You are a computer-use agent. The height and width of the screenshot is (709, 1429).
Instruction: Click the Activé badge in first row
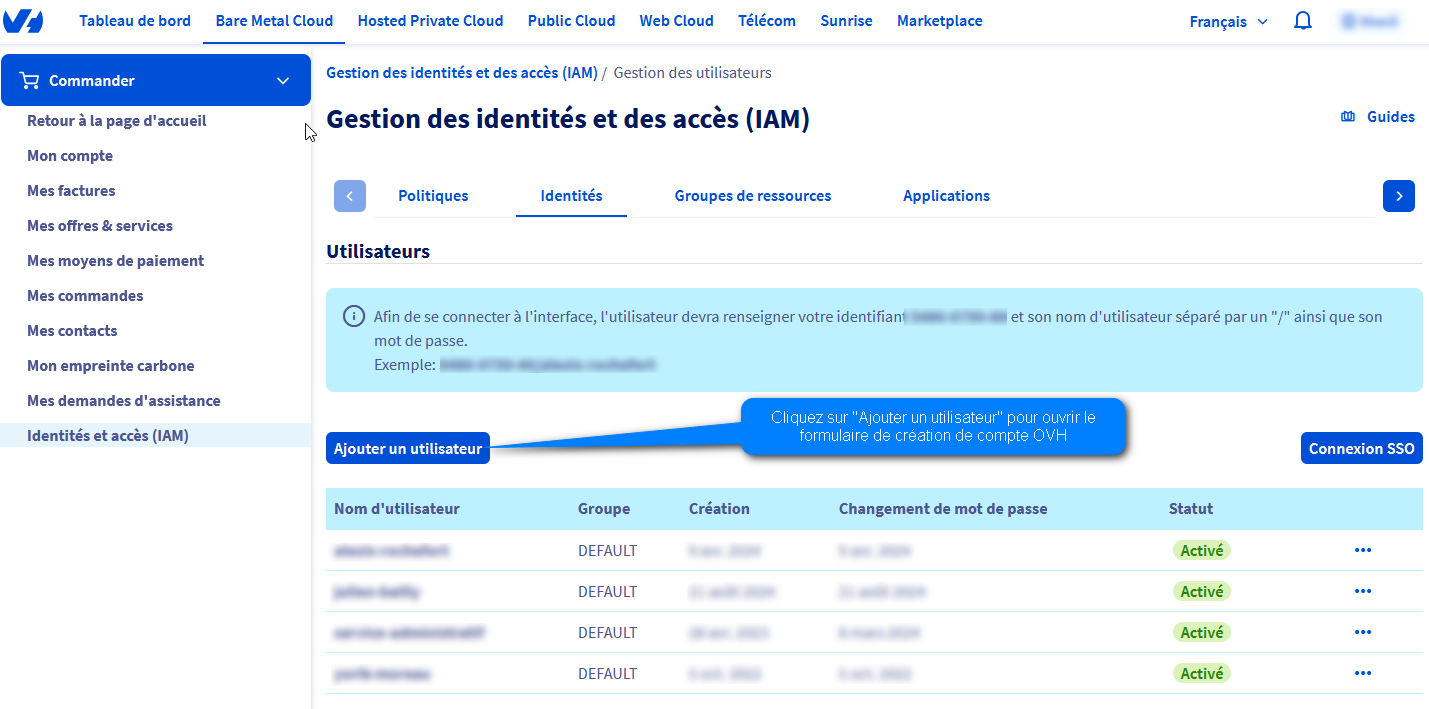(1202, 550)
